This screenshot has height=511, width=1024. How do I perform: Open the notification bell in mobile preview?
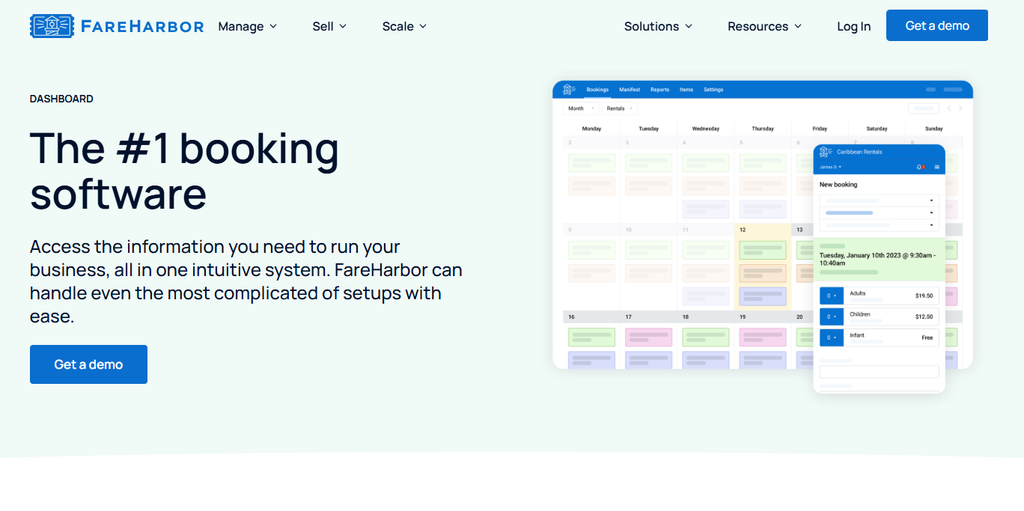(920, 167)
